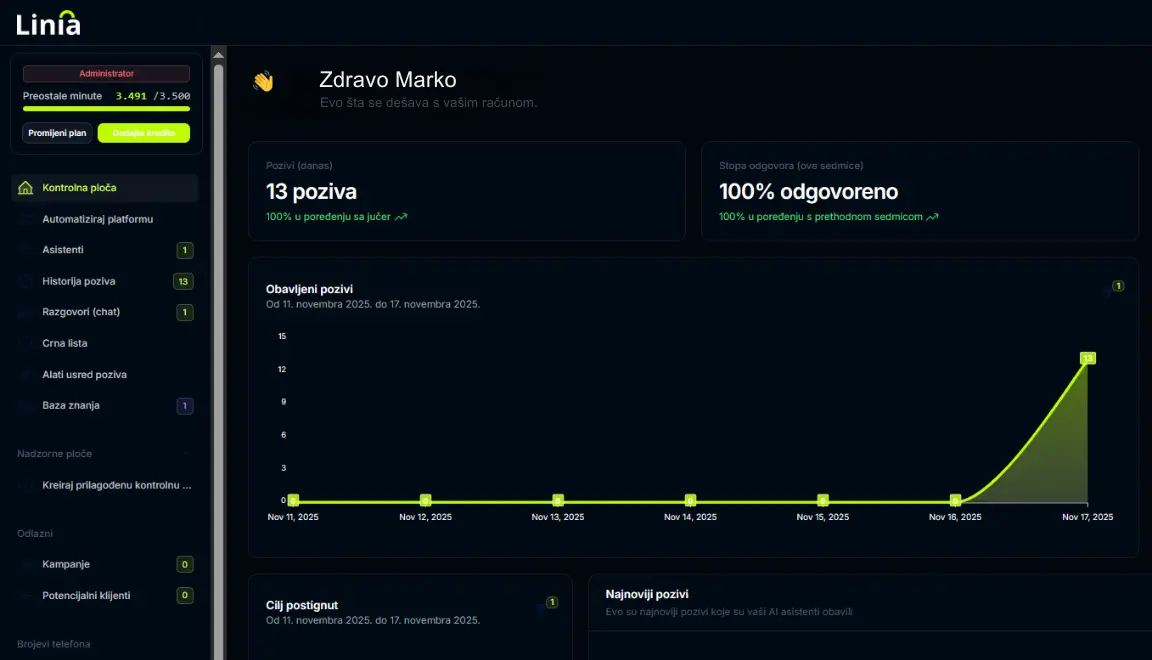Click the waving hand emoji
Viewport: 1152px width, 660px height.
pyautogui.click(x=263, y=82)
